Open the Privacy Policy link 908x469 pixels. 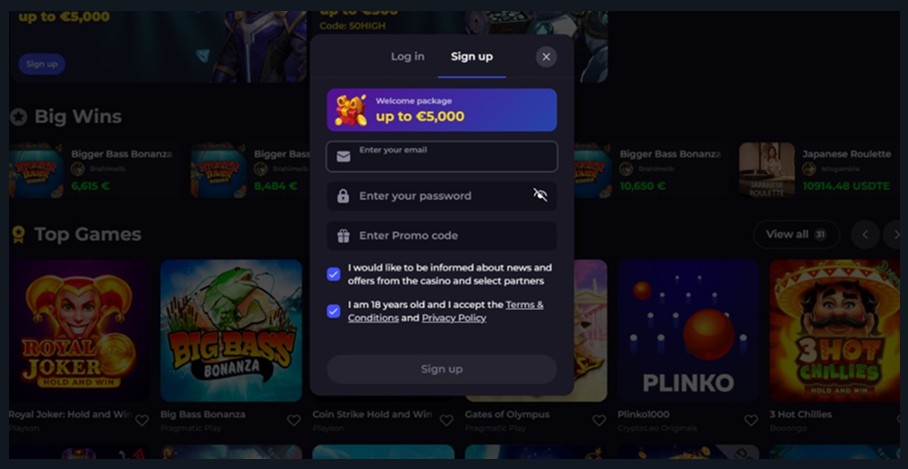click(x=454, y=318)
